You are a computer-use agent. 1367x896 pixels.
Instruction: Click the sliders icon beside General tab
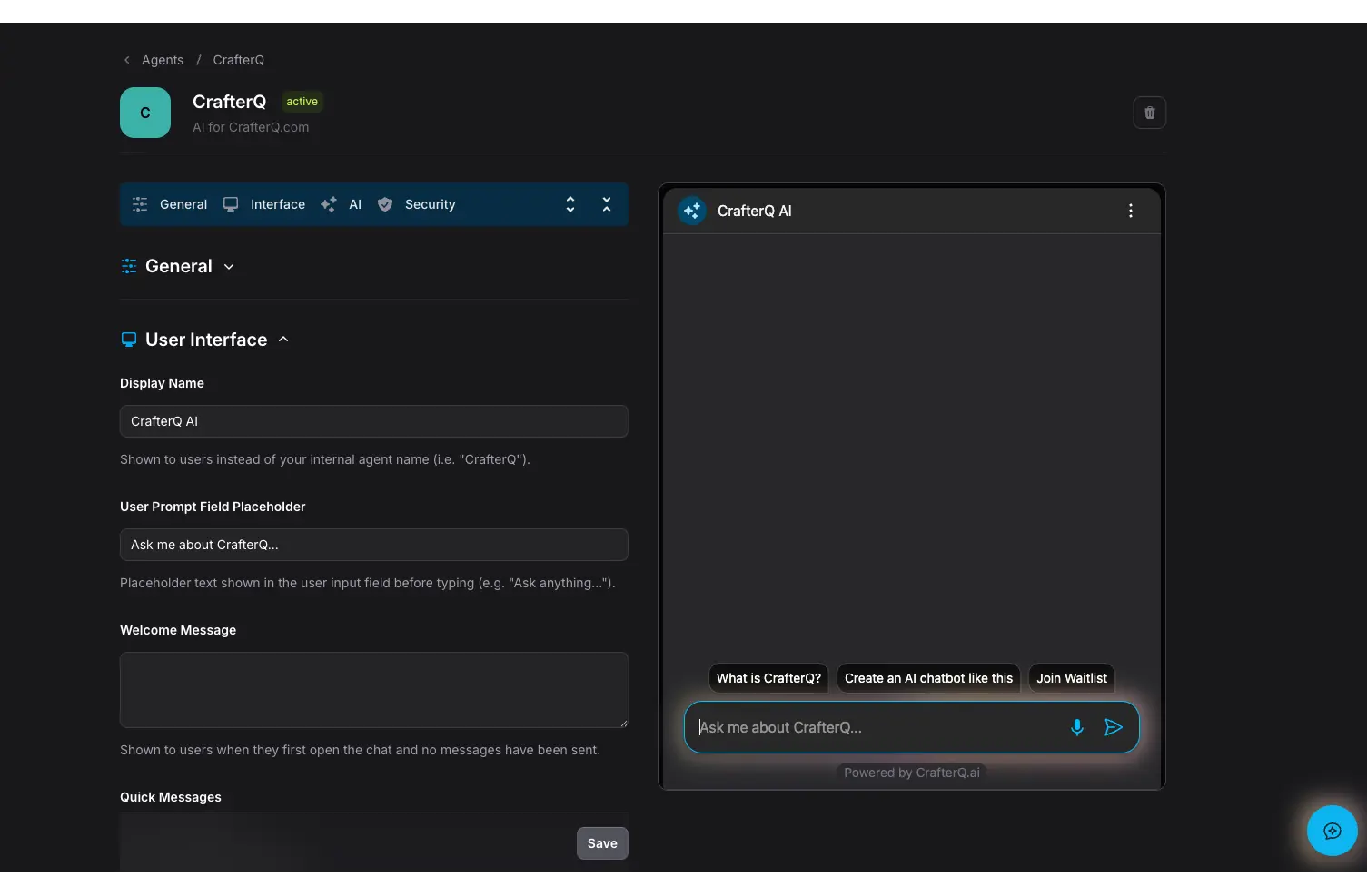tap(140, 204)
